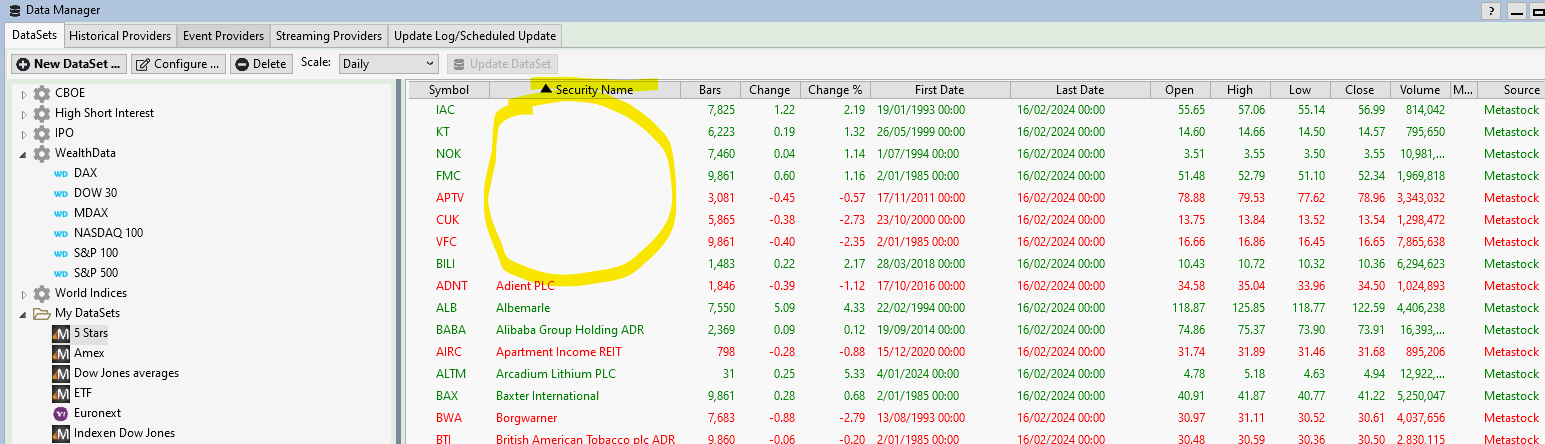Click the Data Manager title bar icon
Screen dimensions: 1545x444
pos(14,10)
